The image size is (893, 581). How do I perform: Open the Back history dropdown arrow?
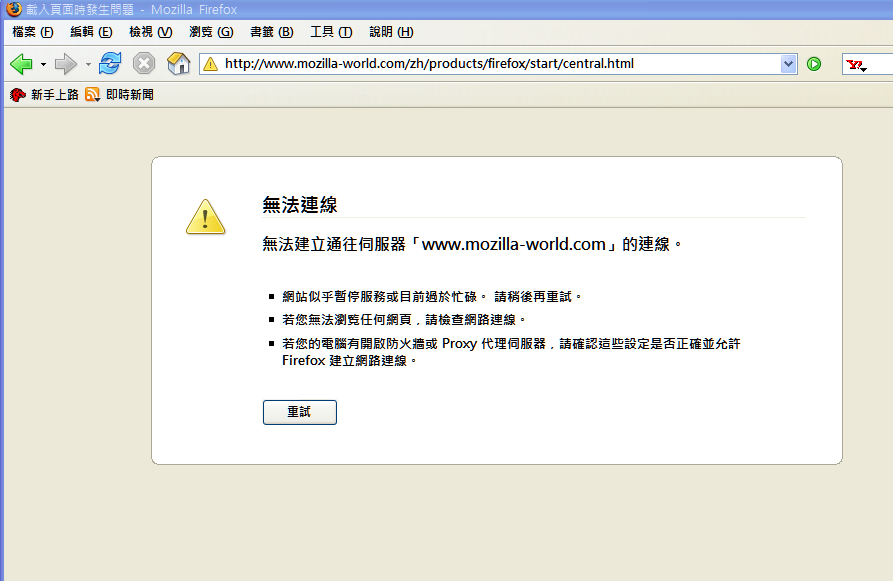click(43, 64)
